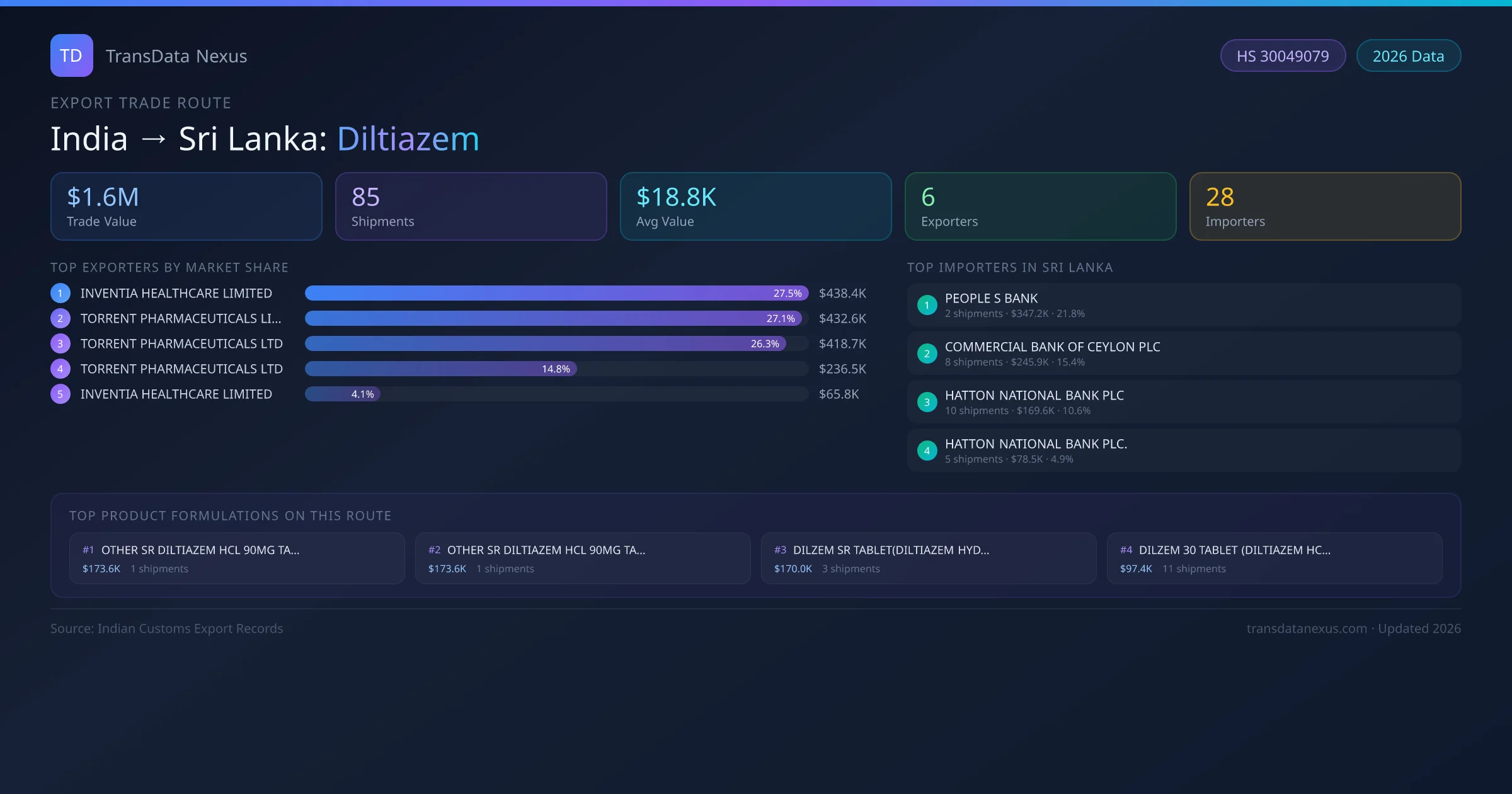Click exporter rank 2 circle badge
Screen dimensions: 1512x794
point(60,318)
